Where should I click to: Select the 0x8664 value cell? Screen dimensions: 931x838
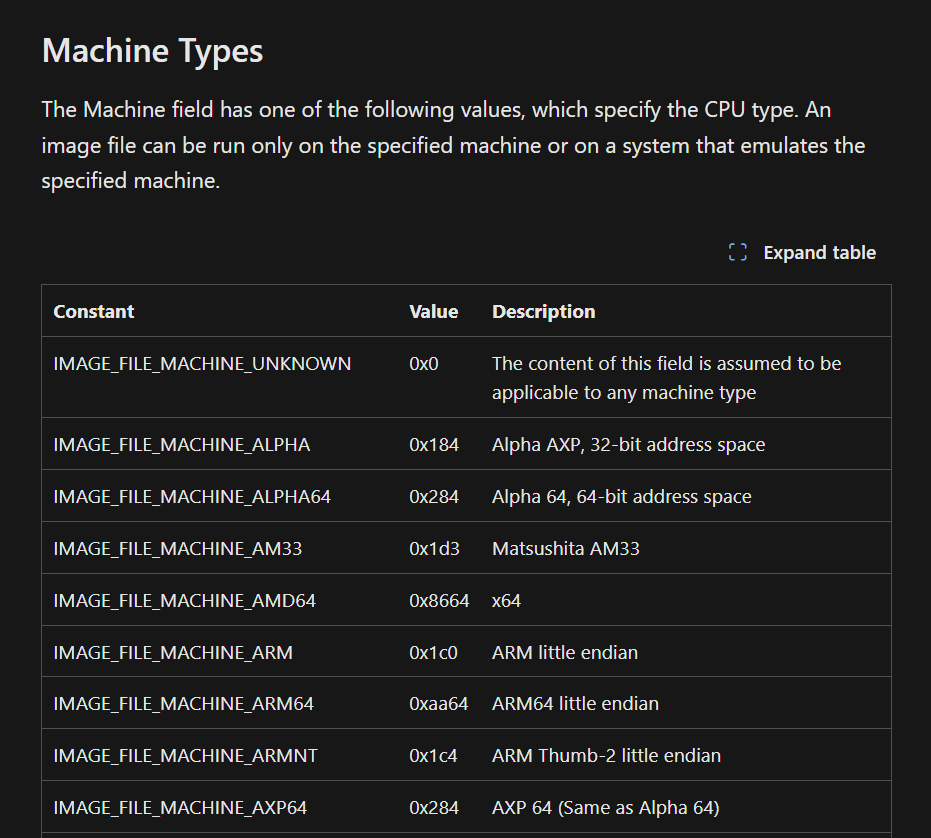(439, 600)
